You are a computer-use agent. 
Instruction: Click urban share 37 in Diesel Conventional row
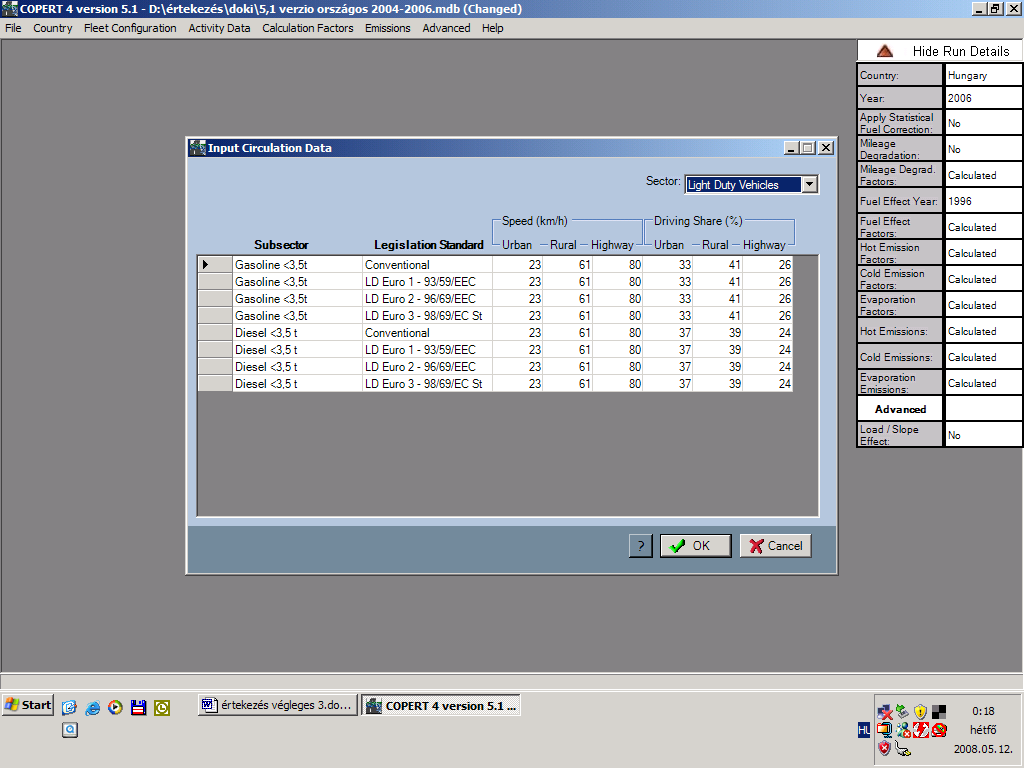click(x=667, y=332)
